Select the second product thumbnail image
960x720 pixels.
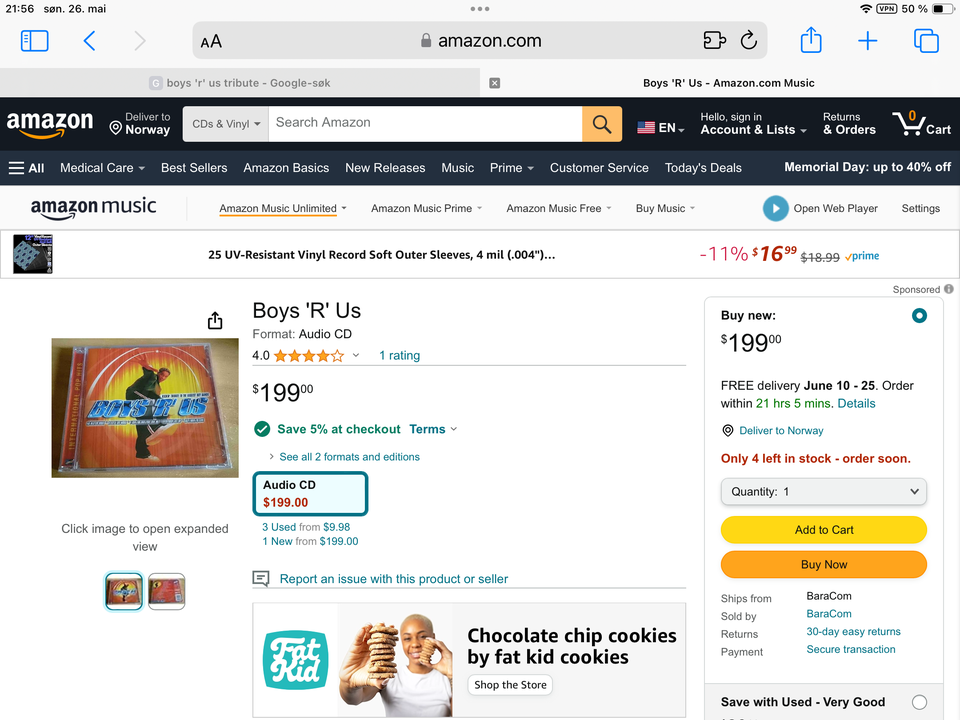coord(166,591)
